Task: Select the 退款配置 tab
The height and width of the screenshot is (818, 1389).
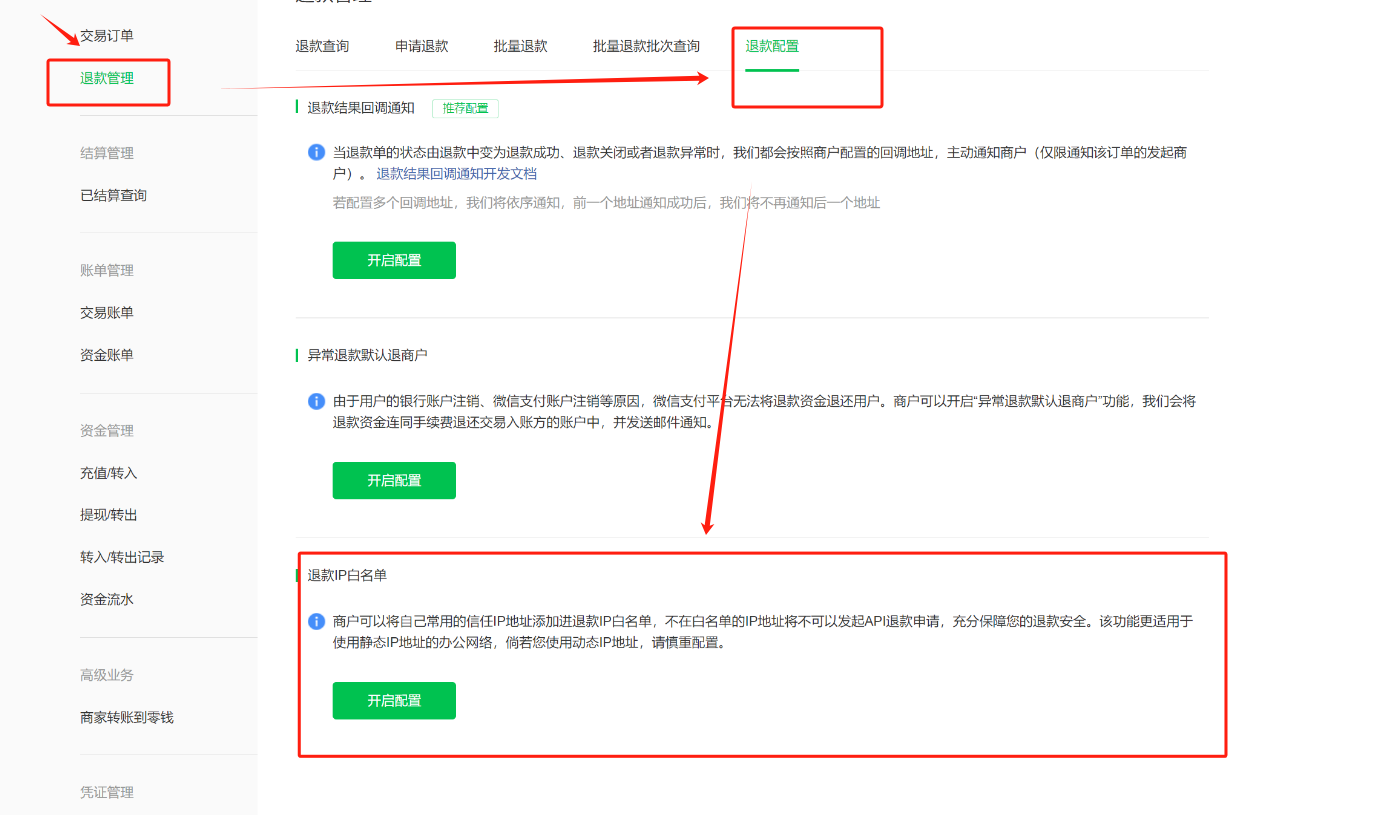Action: coord(772,46)
